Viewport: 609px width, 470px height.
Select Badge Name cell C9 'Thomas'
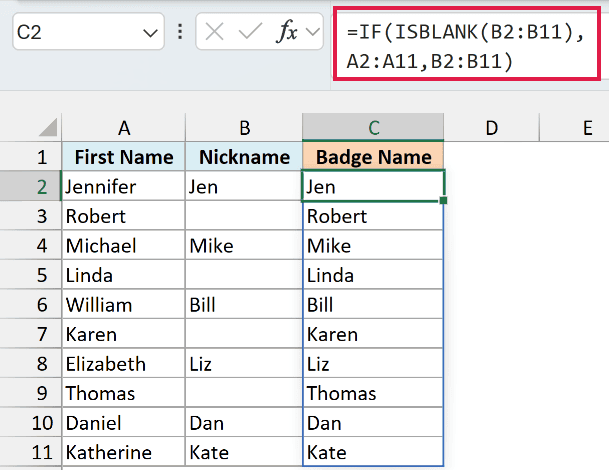(x=373, y=393)
